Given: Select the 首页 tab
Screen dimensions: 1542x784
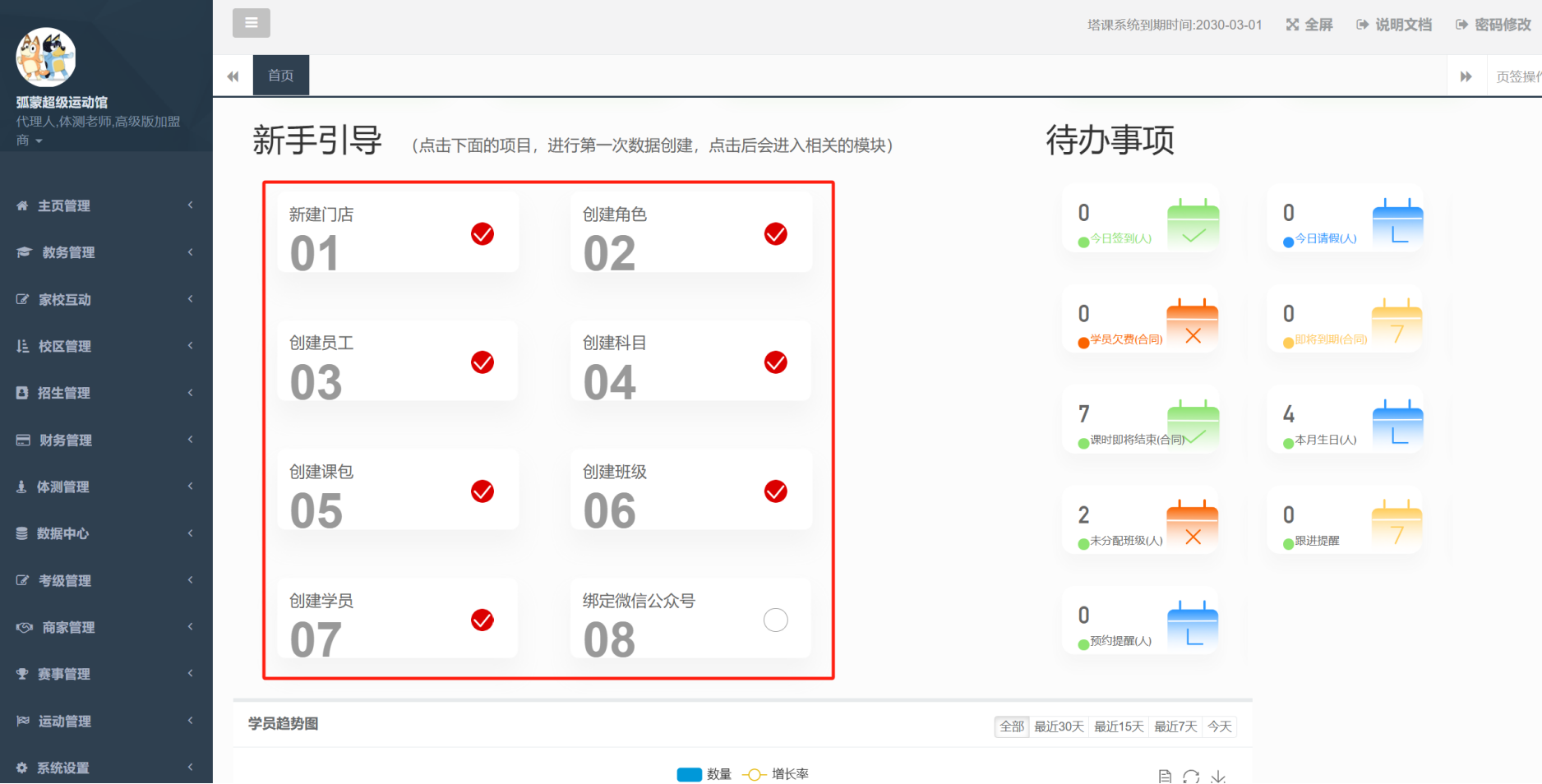Looking at the screenshot, I should click(x=280, y=76).
